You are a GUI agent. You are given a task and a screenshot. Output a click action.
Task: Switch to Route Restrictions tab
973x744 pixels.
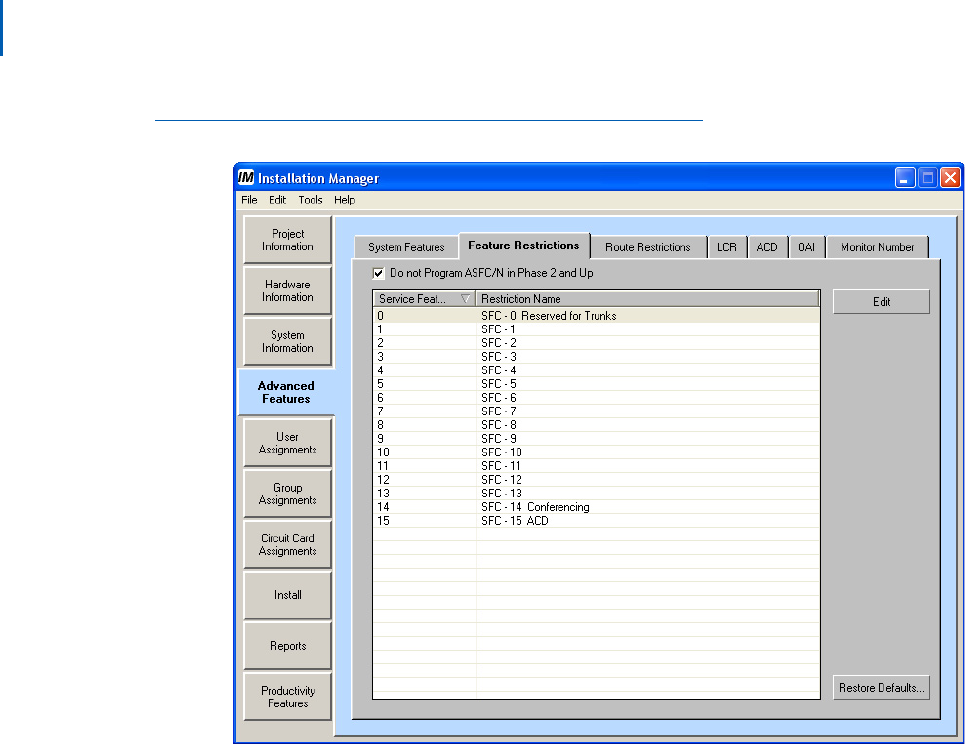pos(647,247)
